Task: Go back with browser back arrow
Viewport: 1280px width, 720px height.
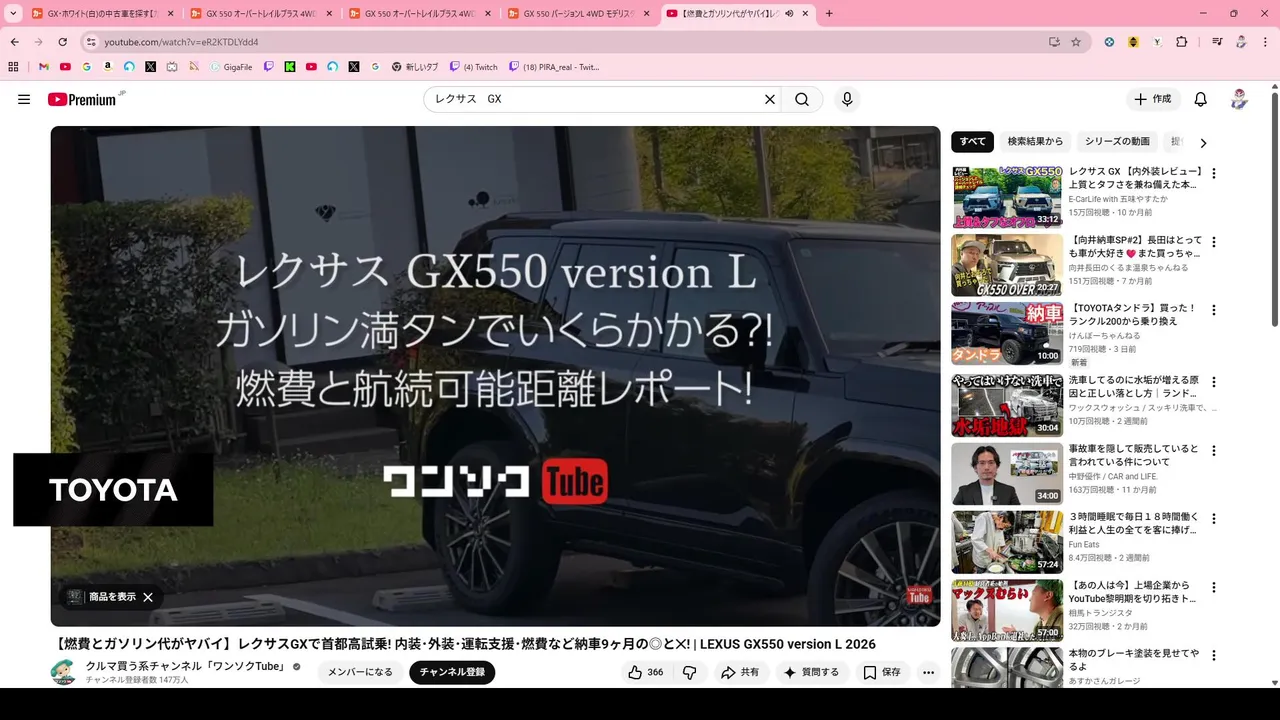Action: (15, 42)
